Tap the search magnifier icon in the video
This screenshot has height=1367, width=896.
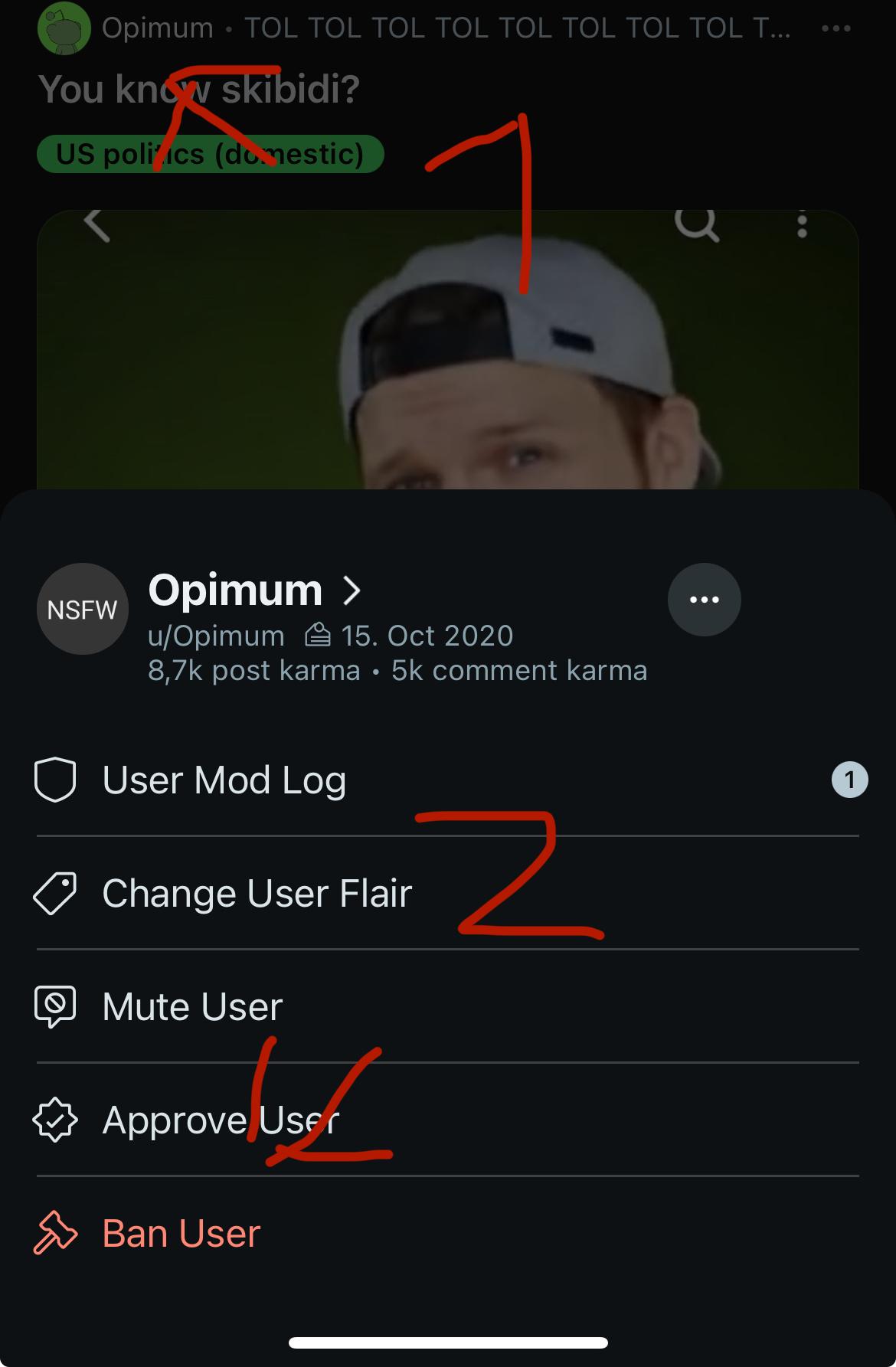696,224
